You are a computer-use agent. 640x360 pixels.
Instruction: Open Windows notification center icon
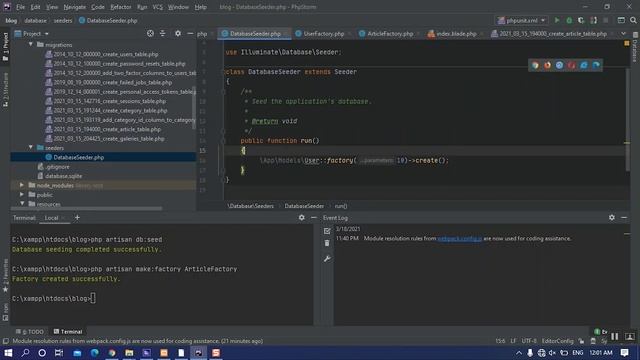[x=624, y=353]
